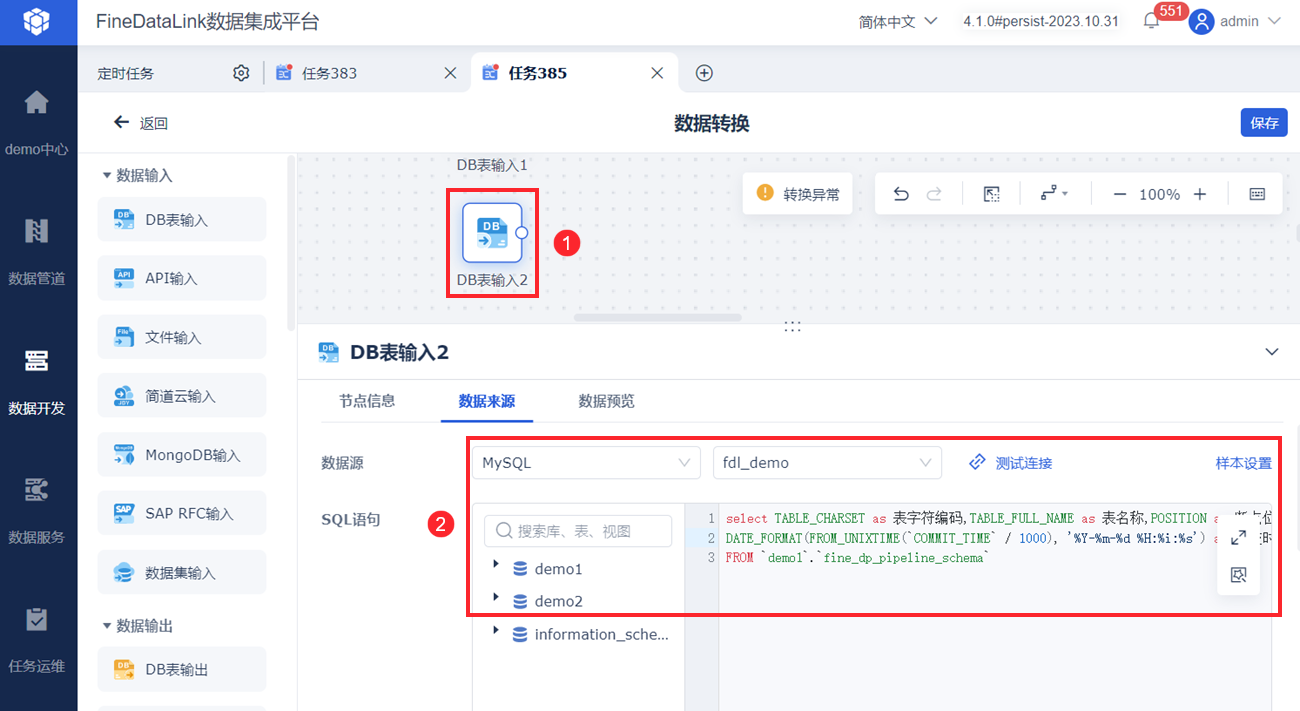The height and width of the screenshot is (711, 1300).
Task: Collapse the 数据输入 section
Action: 106,175
